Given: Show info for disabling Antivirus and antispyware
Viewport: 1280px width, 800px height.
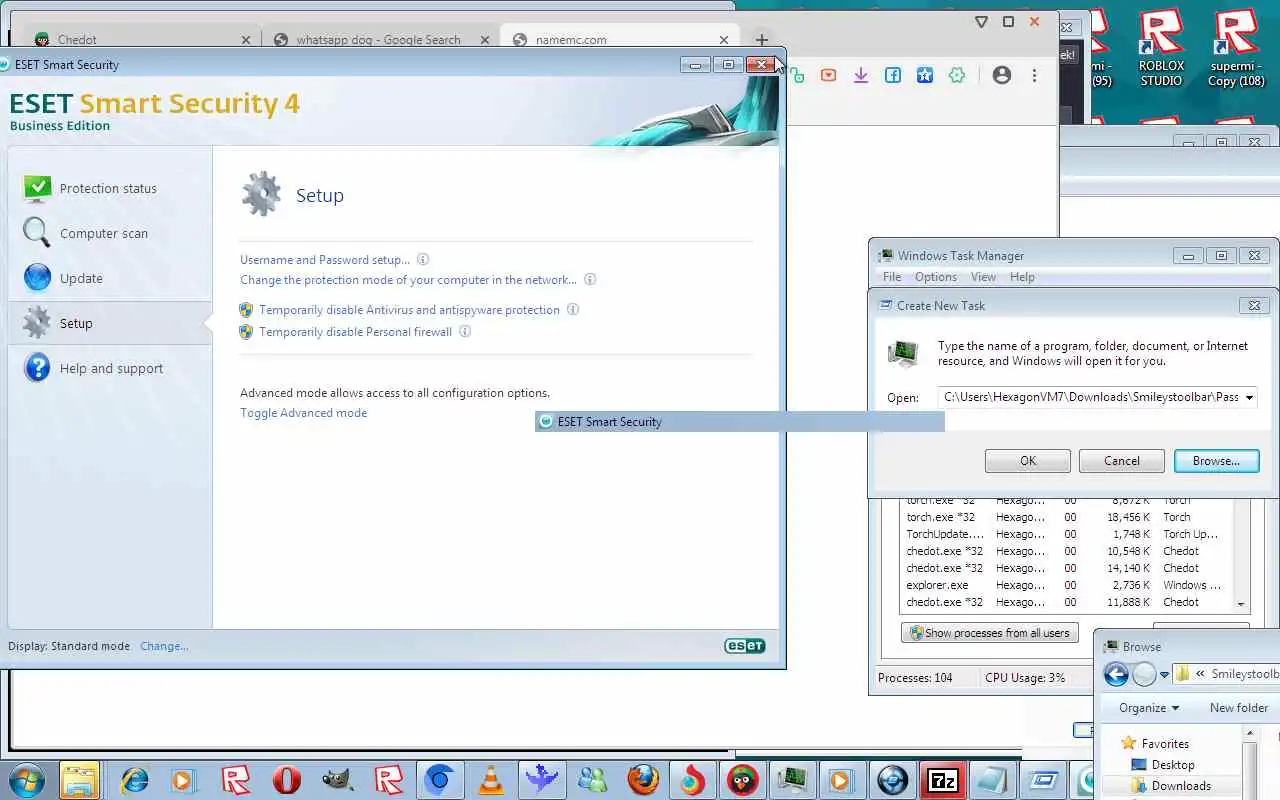Looking at the screenshot, I should [573, 310].
